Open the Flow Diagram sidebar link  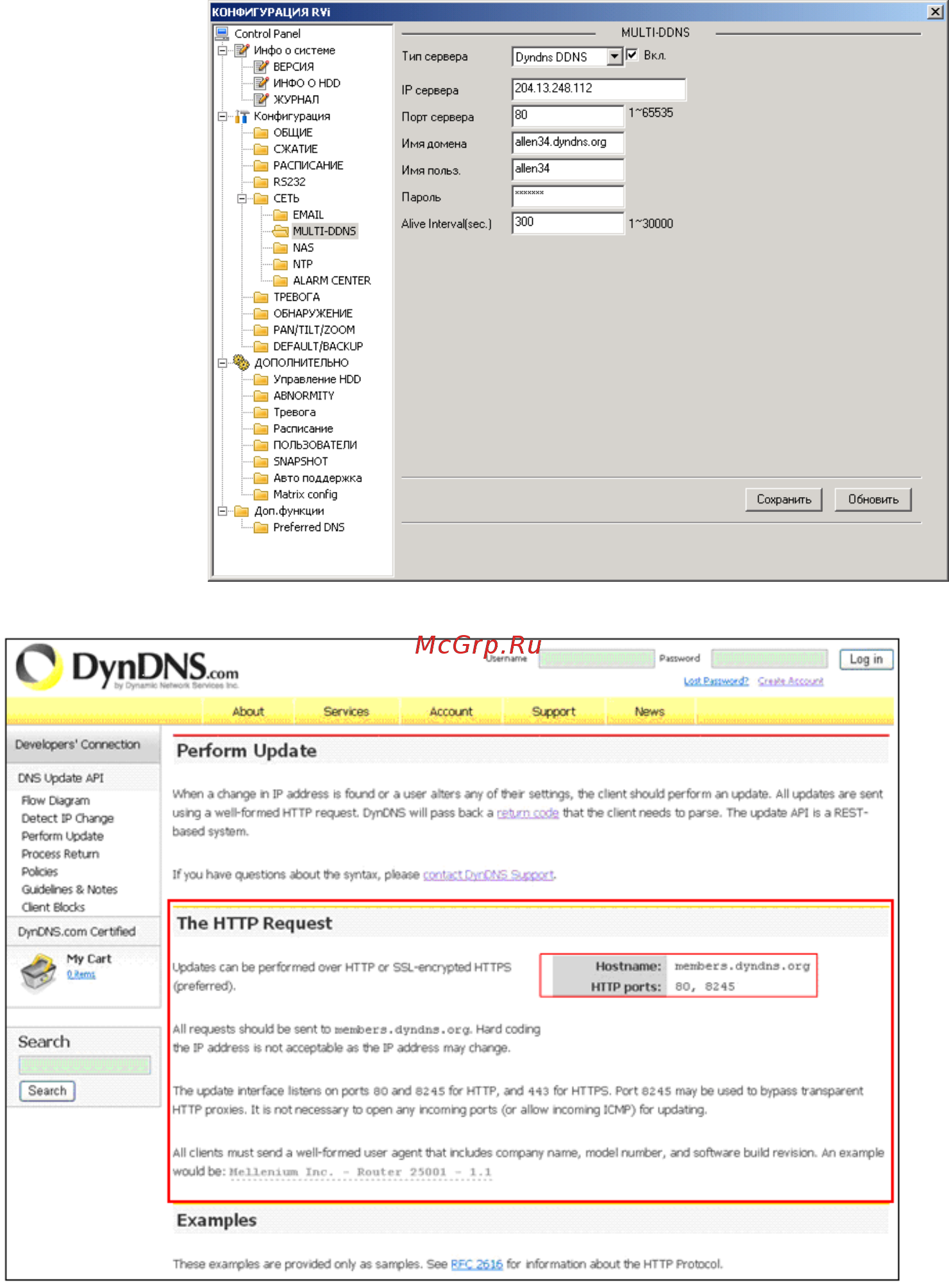pyautogui.click(x=56, y=801)
